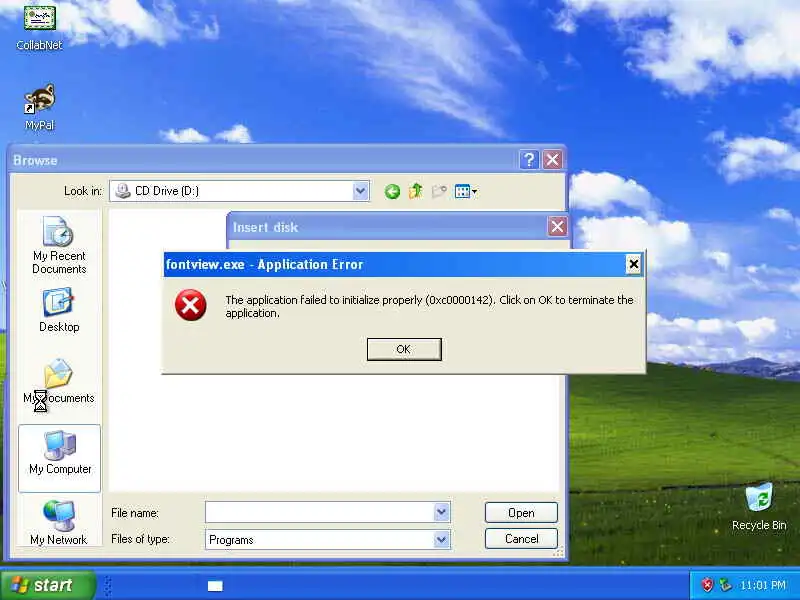Image resolution: width=800 pixels, height=600 pixels.
Task: Select the Recycle Bin on desktop
Action: pos(759,507)
